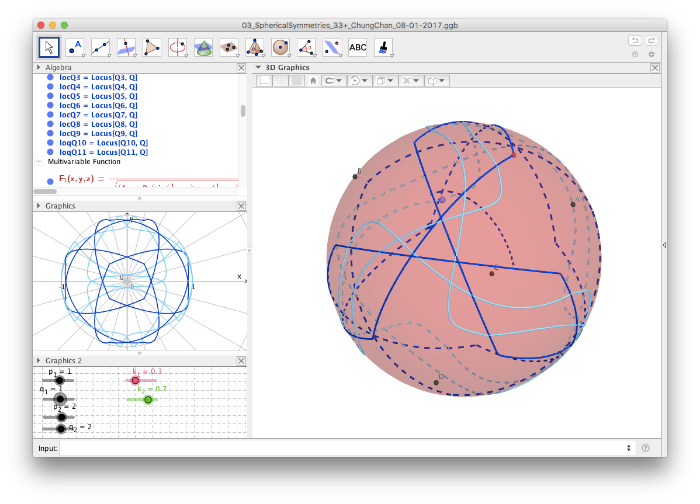
Task: Click the green k2 = 0.7 slider handle
Action: pyautogui.click(x=148, y=400)
